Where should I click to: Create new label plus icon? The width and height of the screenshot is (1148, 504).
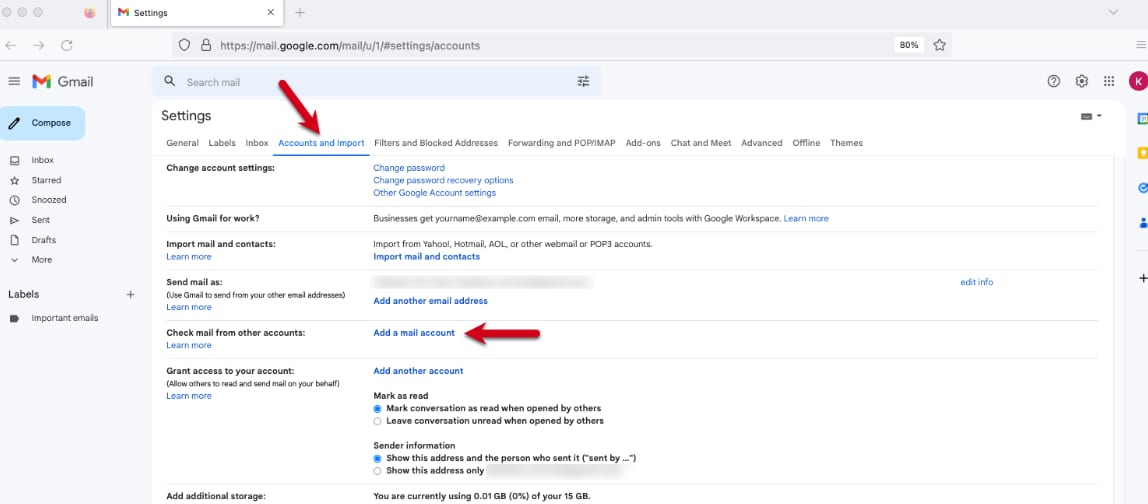tap(130, 294)
